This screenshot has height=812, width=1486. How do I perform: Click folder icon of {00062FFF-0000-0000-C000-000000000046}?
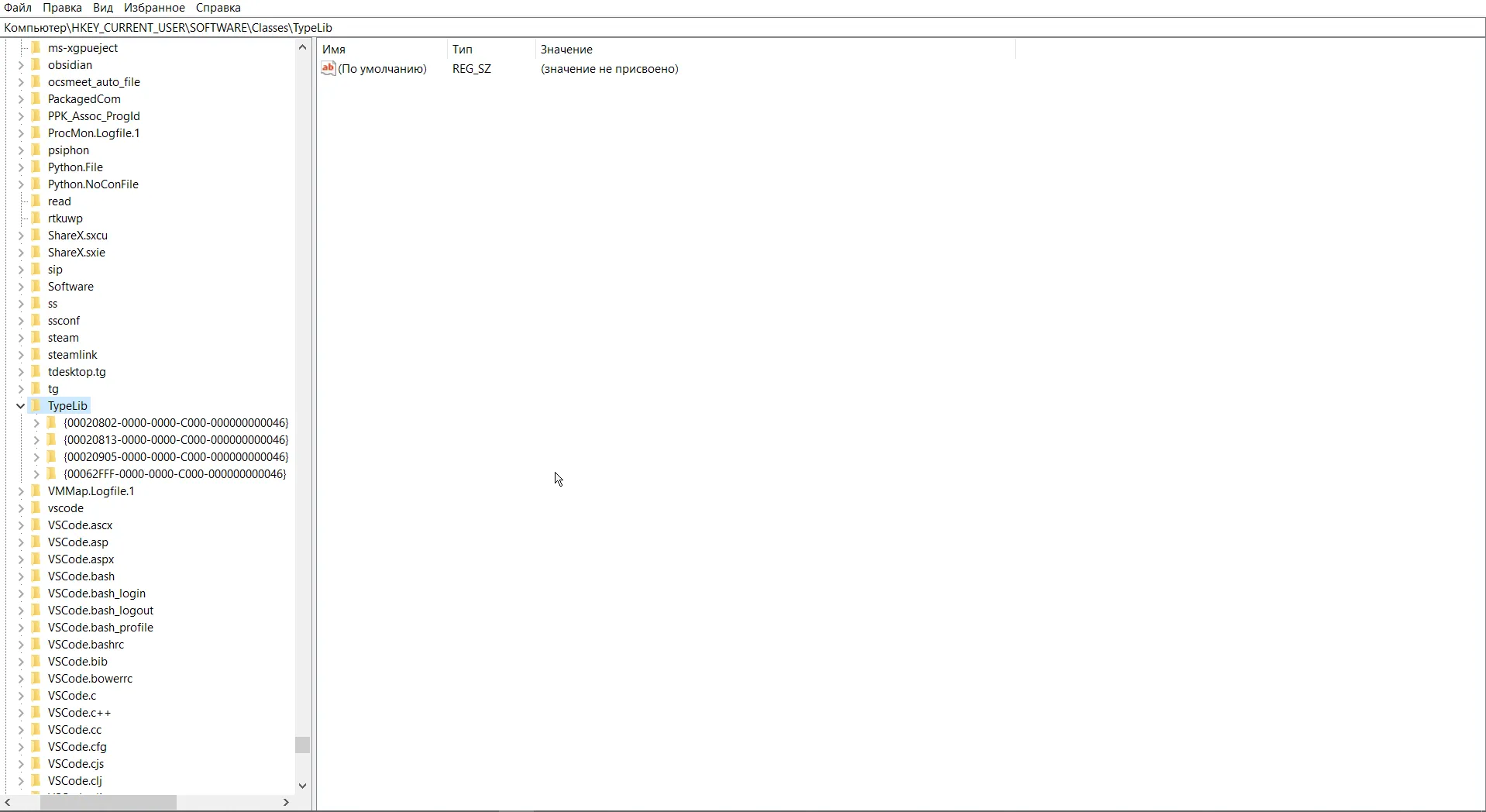click(x=52, y=474)
